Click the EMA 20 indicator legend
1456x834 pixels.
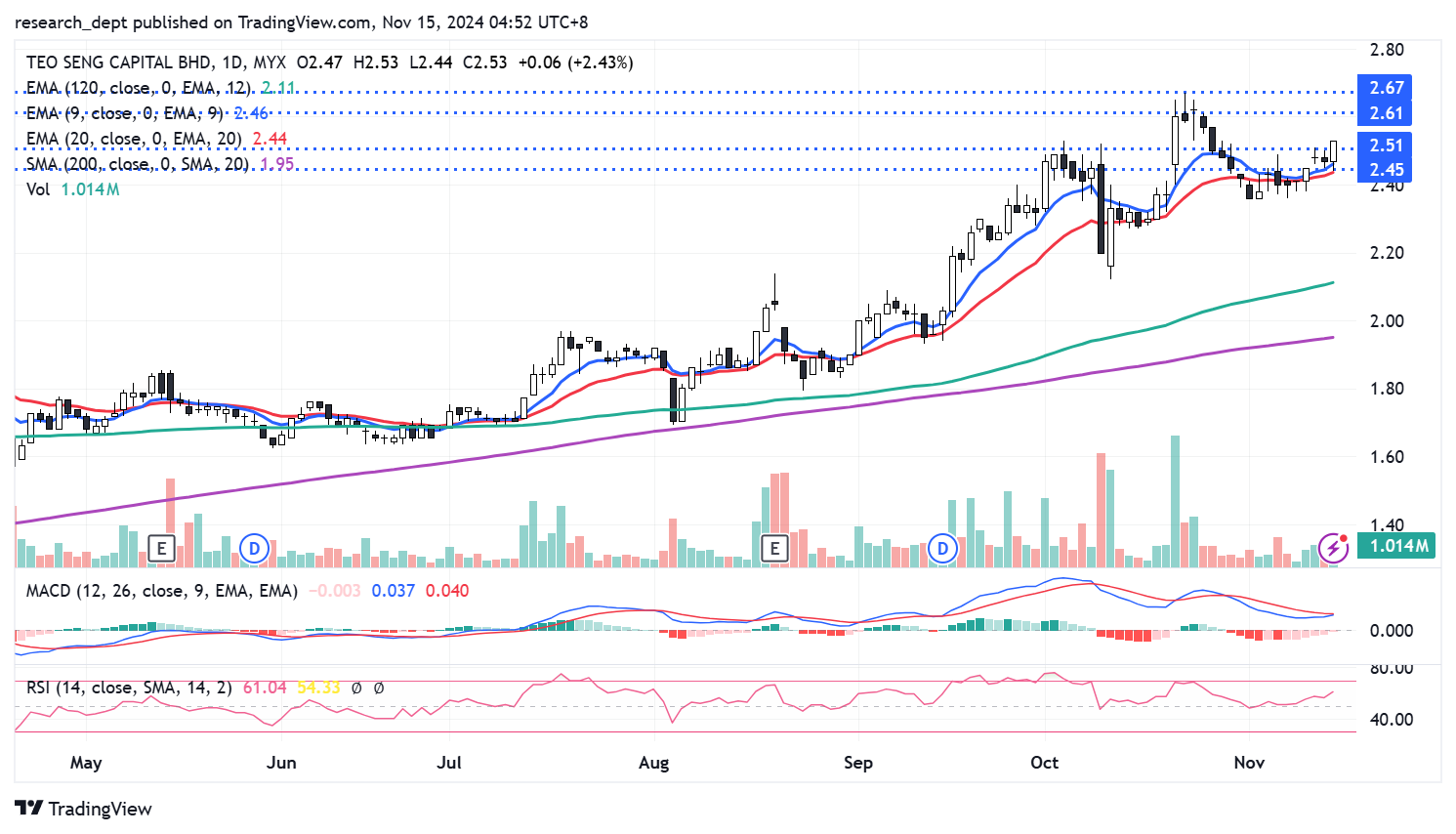pyautogui.click(x=133, y=139)
